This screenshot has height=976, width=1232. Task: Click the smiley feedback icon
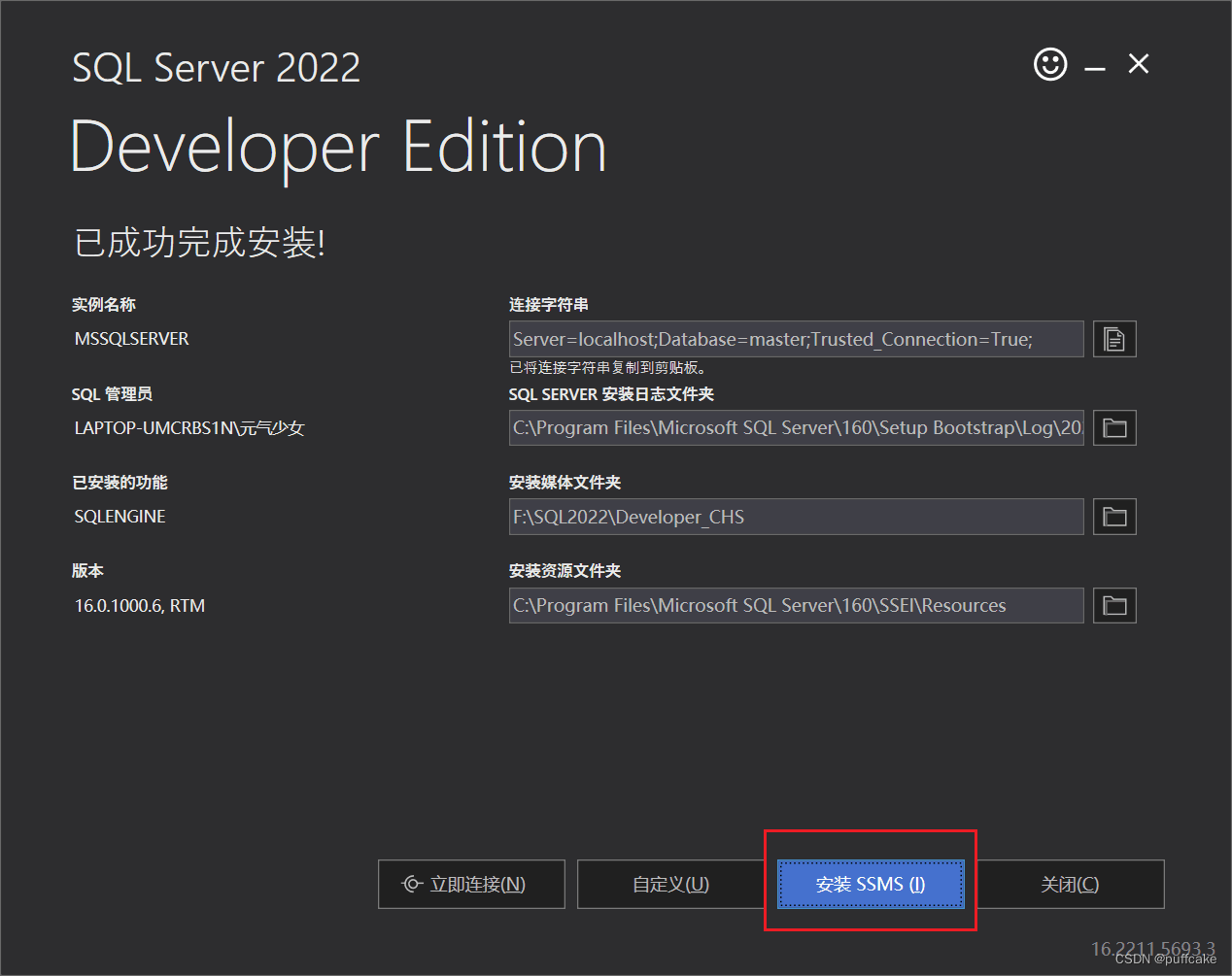coord(1049,65)
